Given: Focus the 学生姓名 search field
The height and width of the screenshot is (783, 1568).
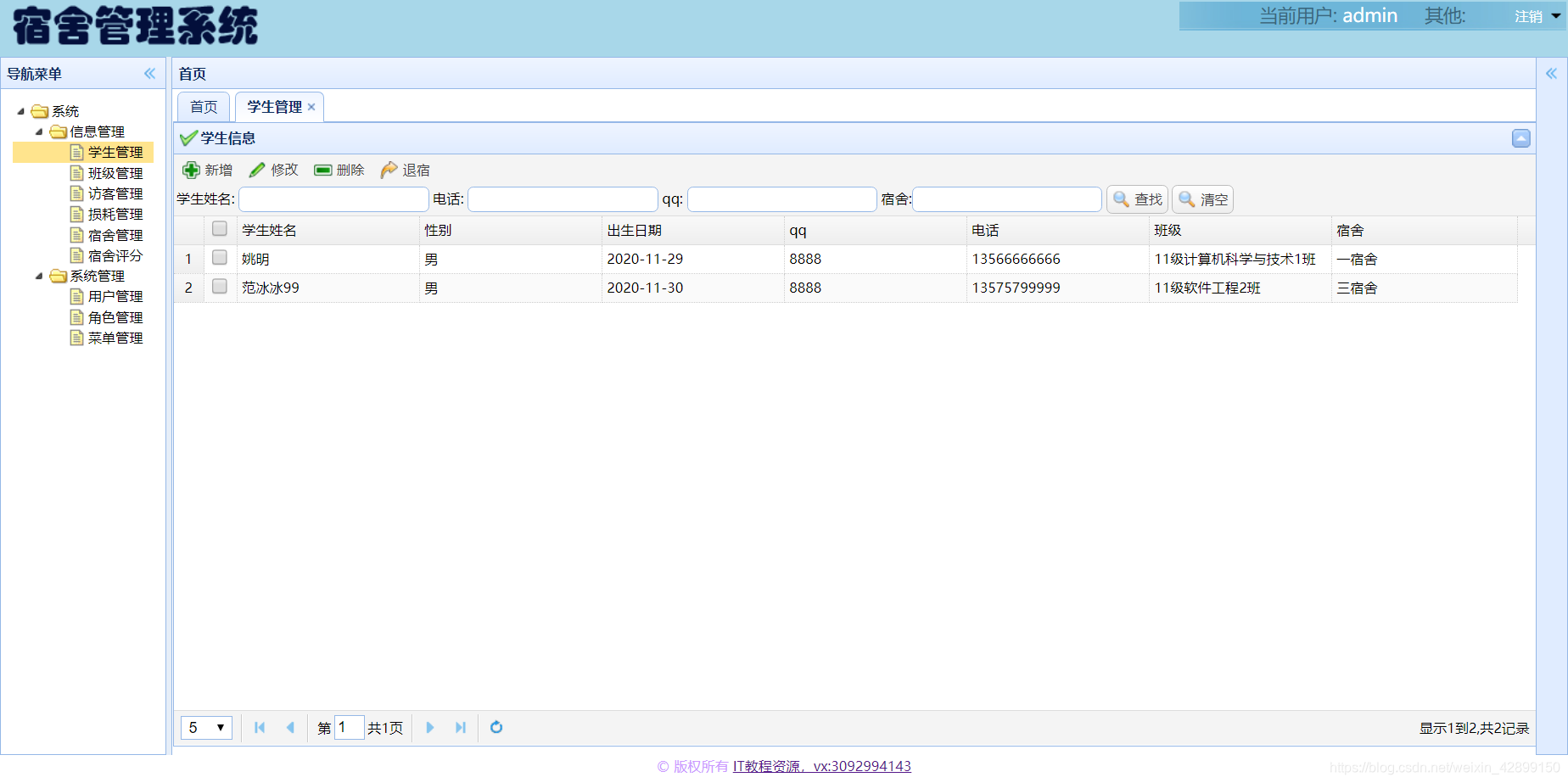Looking at the screenshot, I should pos(333,199).
